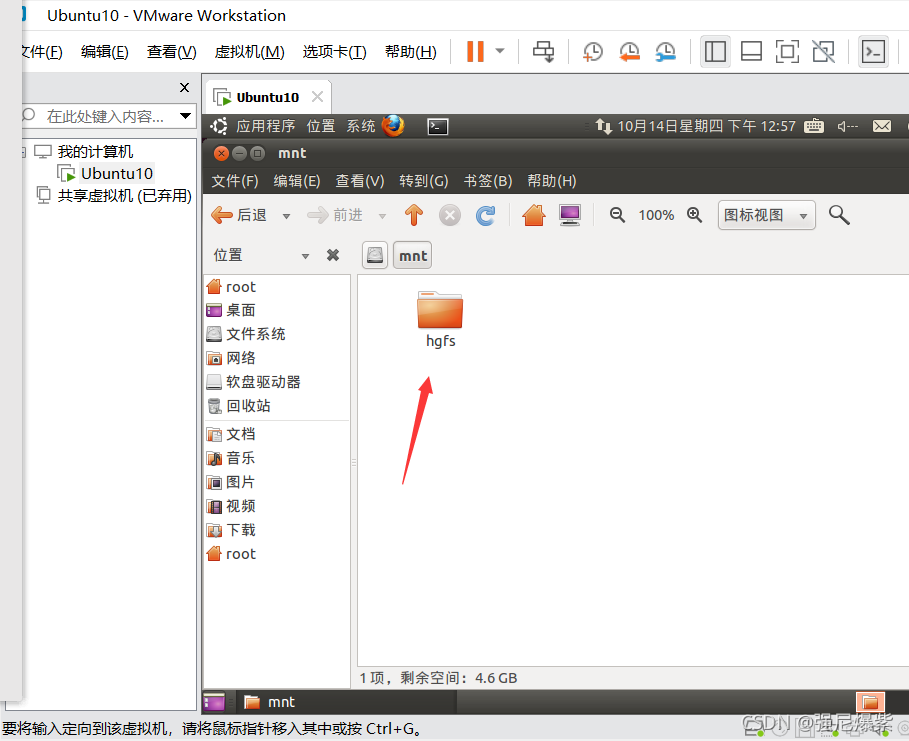Open Ubuntu 系统 panel menu
The image size is (909, 741).
pyautogui.click(x=361, y=126)
